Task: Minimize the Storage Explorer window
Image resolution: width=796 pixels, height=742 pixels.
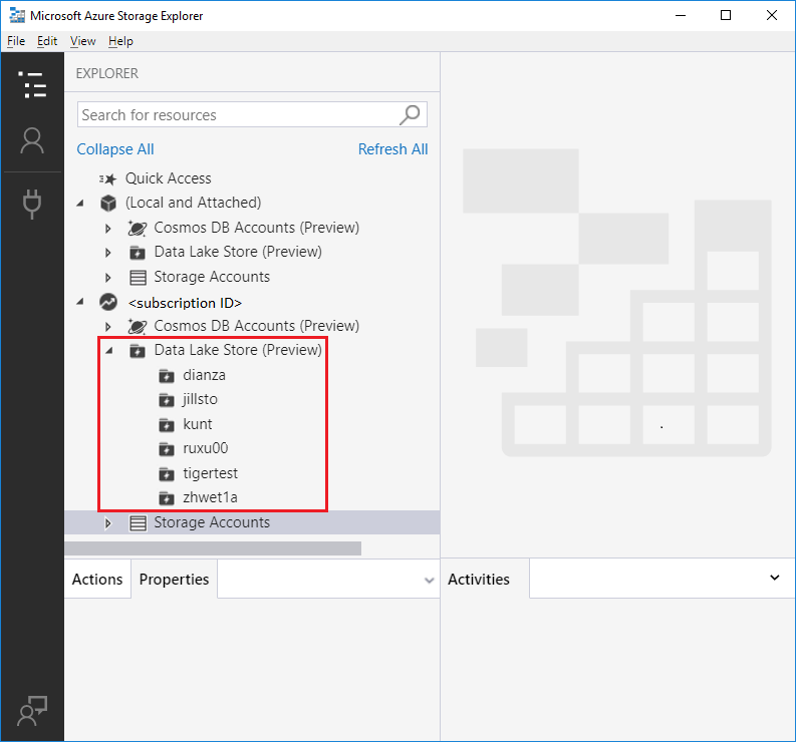Action: pos(680,15)
